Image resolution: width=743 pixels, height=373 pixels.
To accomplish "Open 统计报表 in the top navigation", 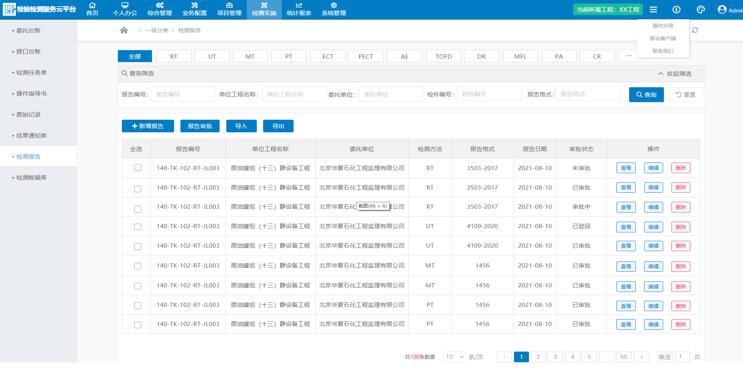I will (x=299, y=9).
